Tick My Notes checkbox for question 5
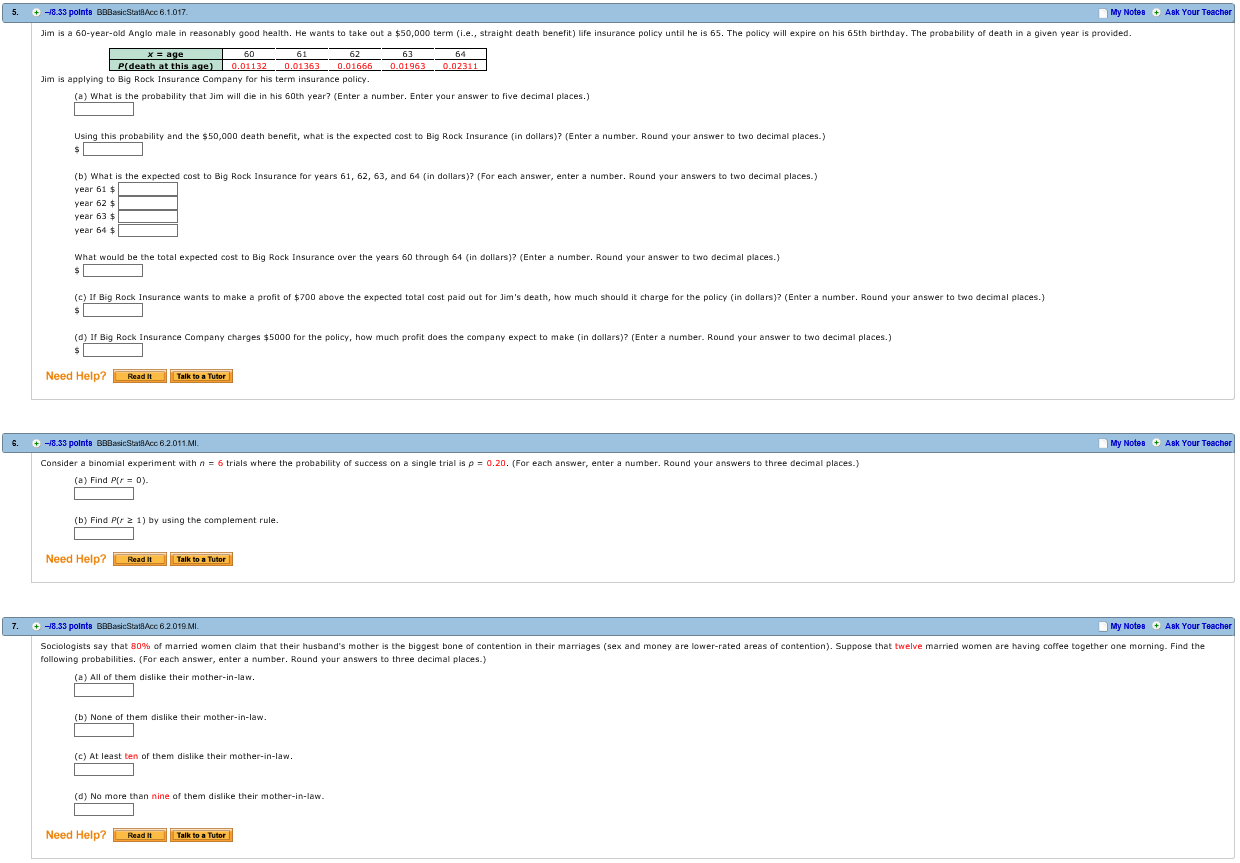This screenshot has width=1240, height=863. (1102, 12)
